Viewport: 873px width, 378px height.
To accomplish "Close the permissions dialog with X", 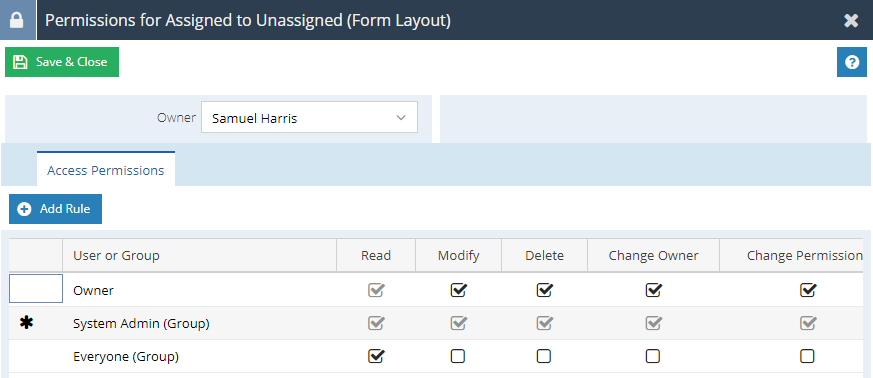I will pyautogui.click(x=851, y=21).
